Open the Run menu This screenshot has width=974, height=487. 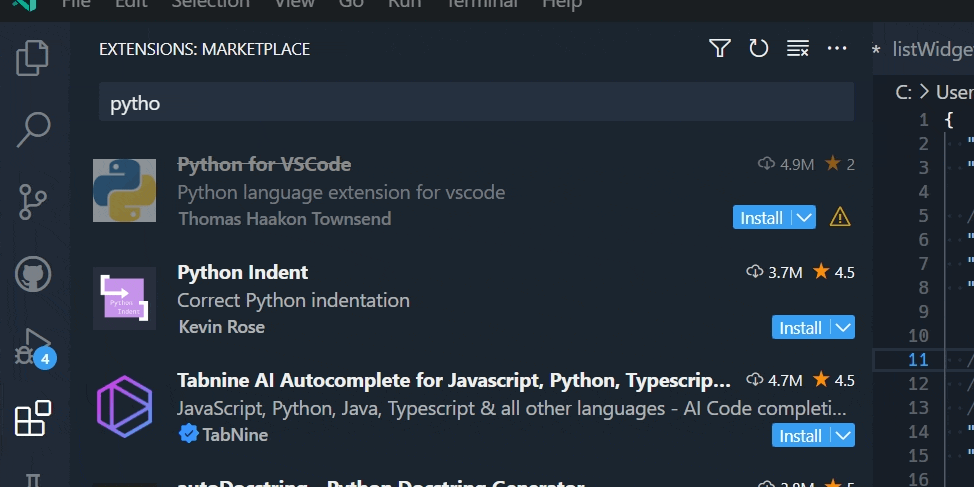coord(404,4)
